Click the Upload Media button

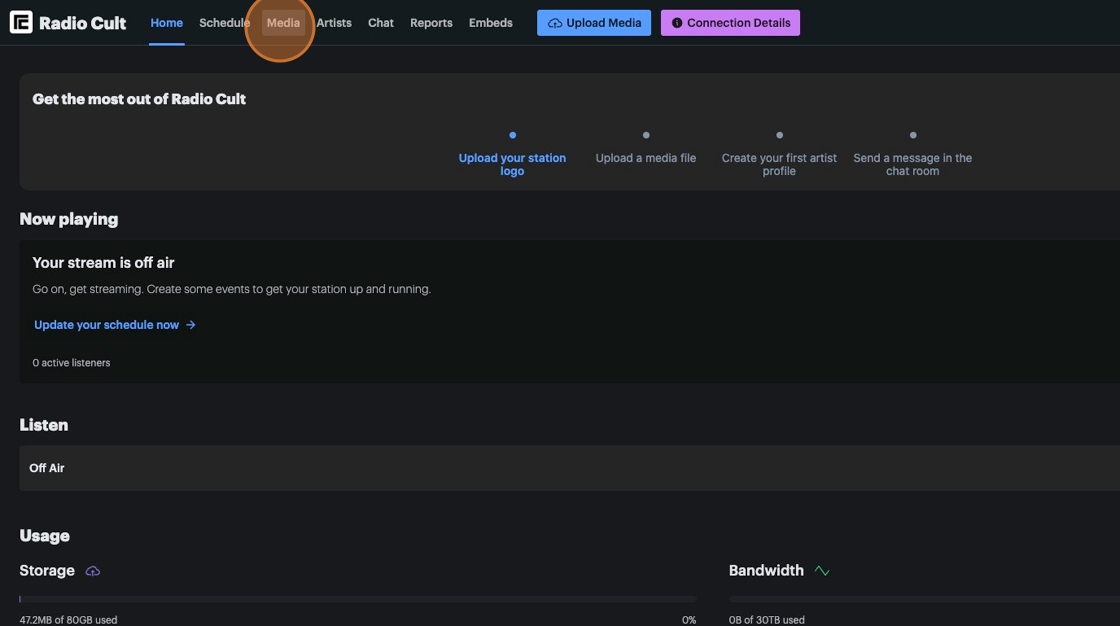click(x=594, y=23)
